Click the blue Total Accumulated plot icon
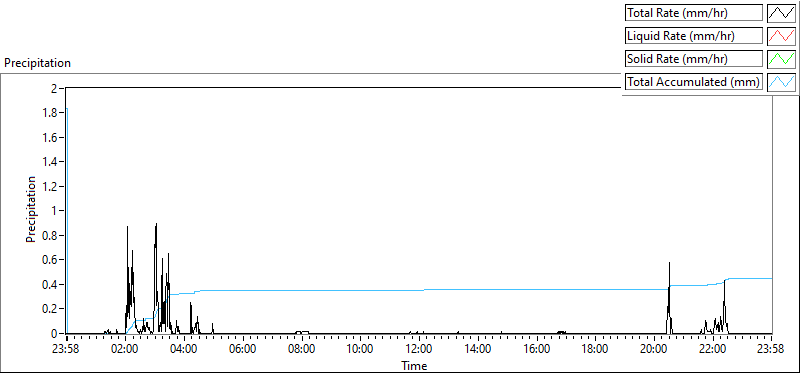Screen dimensions: 800x373 coord(781,82)
